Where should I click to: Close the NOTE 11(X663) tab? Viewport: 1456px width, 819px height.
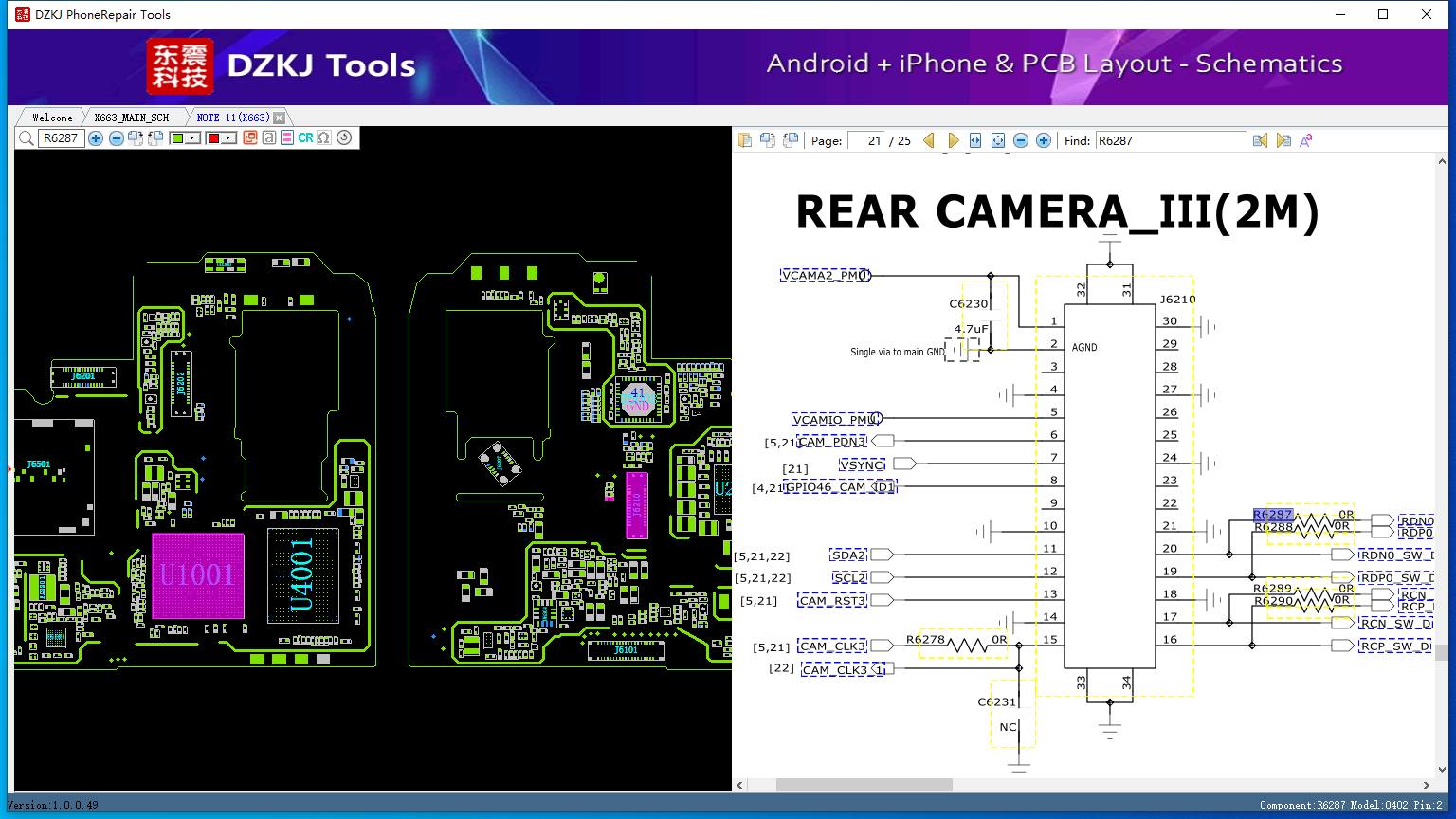(278, 117)
